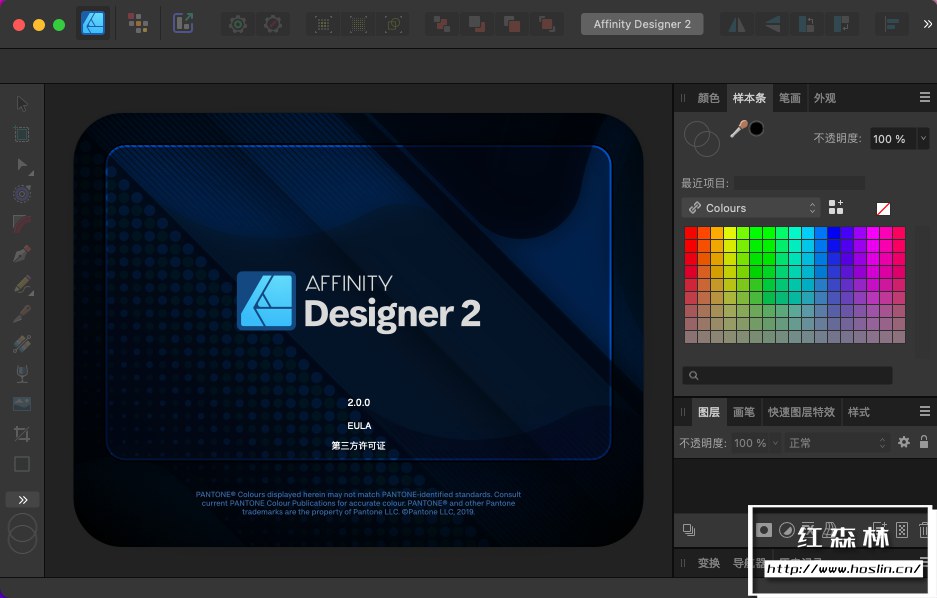Click the Rotate Anticlockwise toolbar icon
The width and height of the screenshot is (937, 598).
(x=807, y=24)
